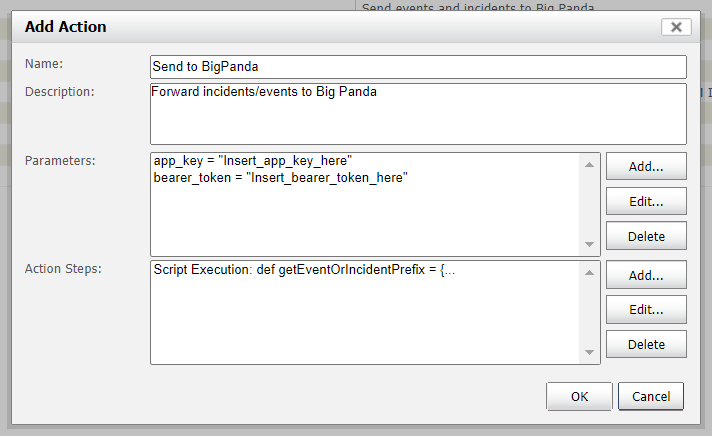Image resolution: width=712 pixels, height=436 pixels.
Task: Select the app_key parameter entry
Action: [x=252, y=161]
